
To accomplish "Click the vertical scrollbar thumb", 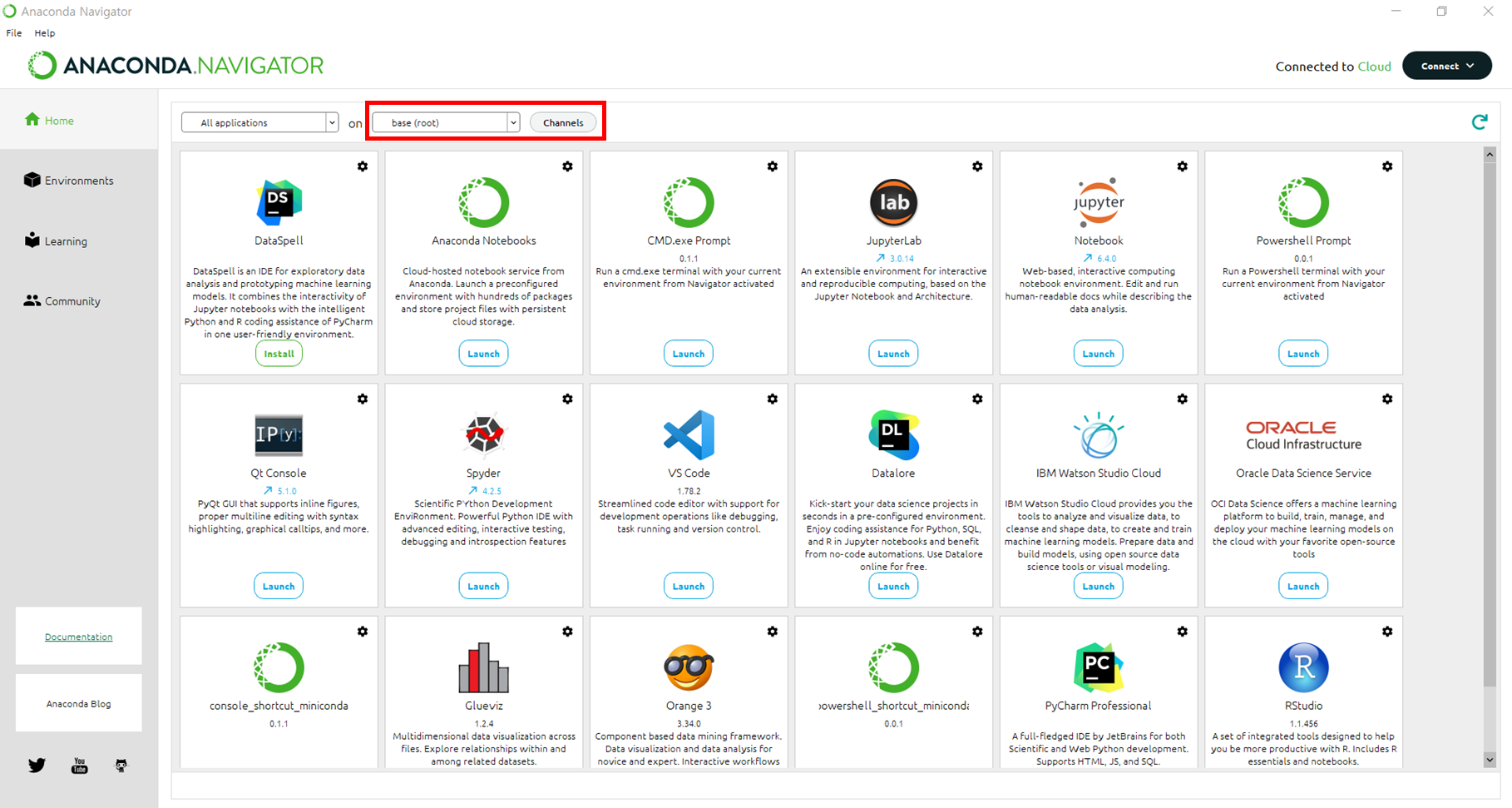I will 1490,424.
